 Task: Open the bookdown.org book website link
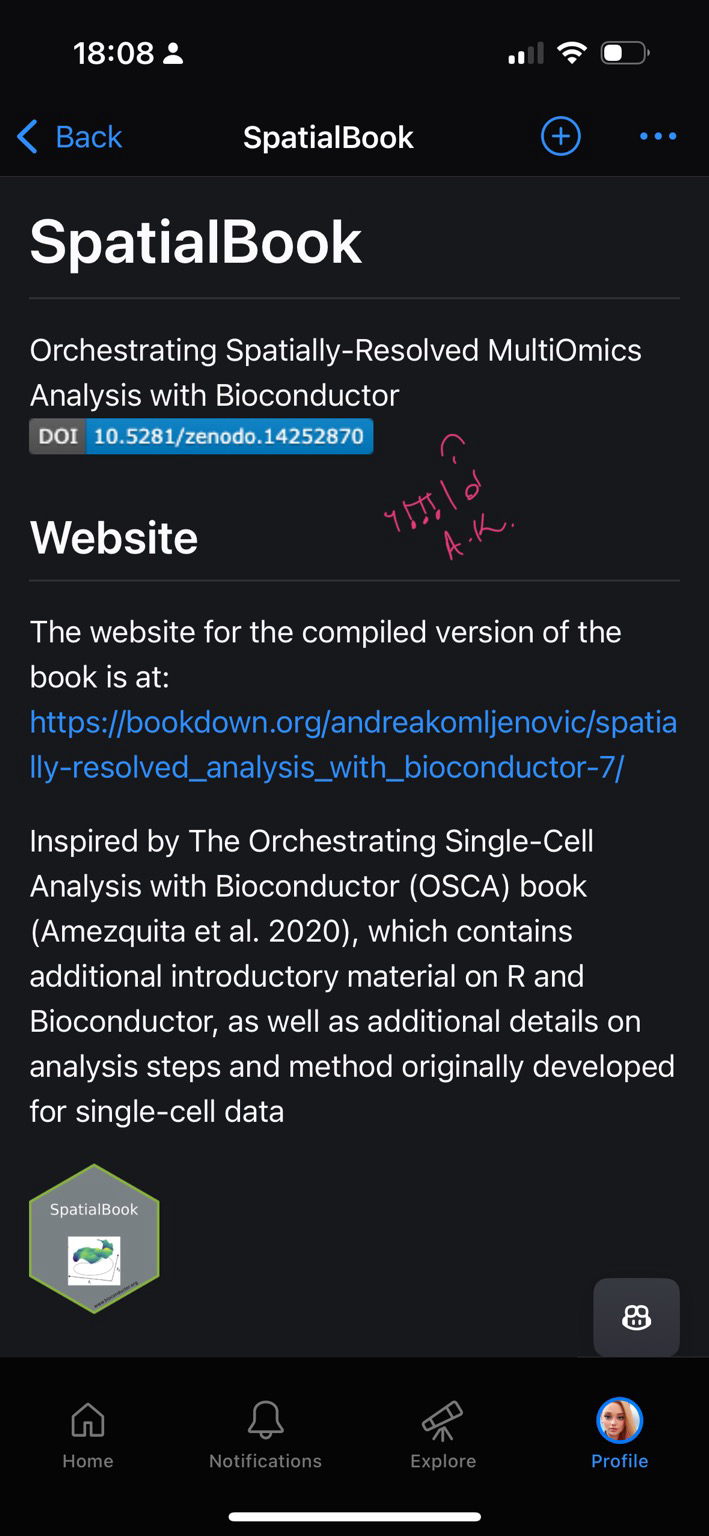[x=353, y=745]
